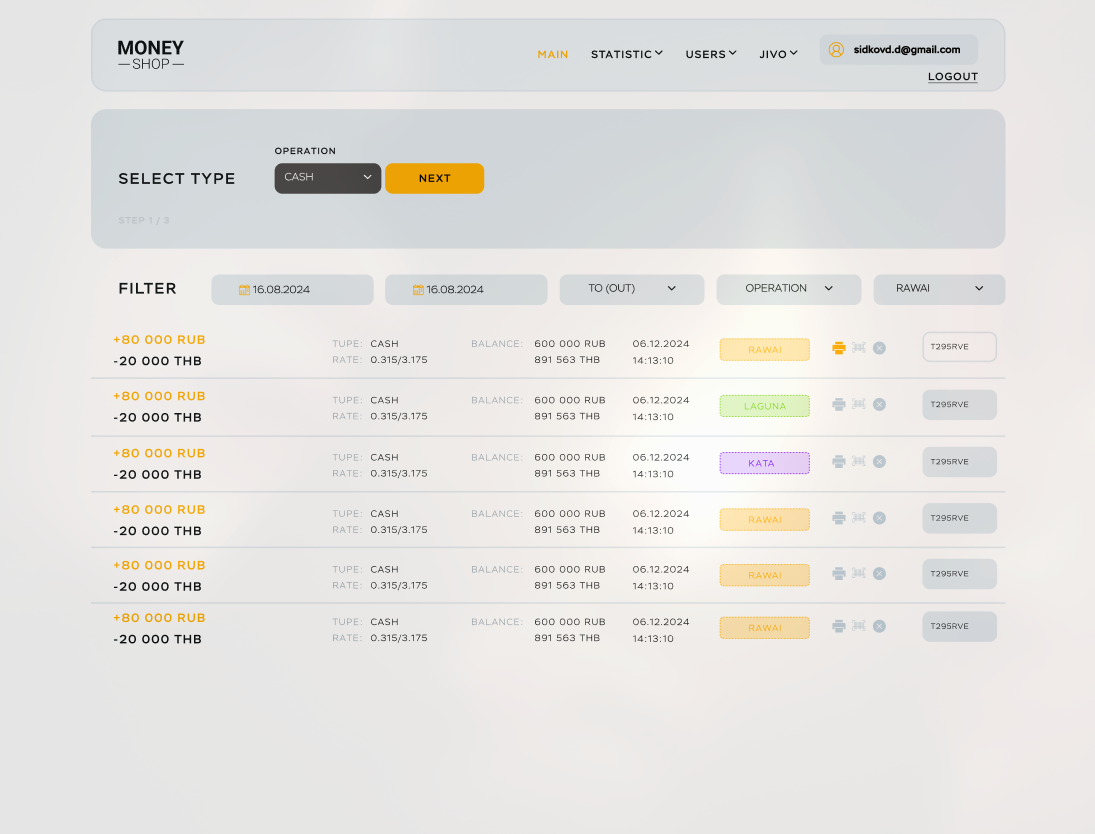Print the receipt for the first RAWAI transaction
Image resolution: width=1095 pixels, height=834 pixels.
[838, 347]
